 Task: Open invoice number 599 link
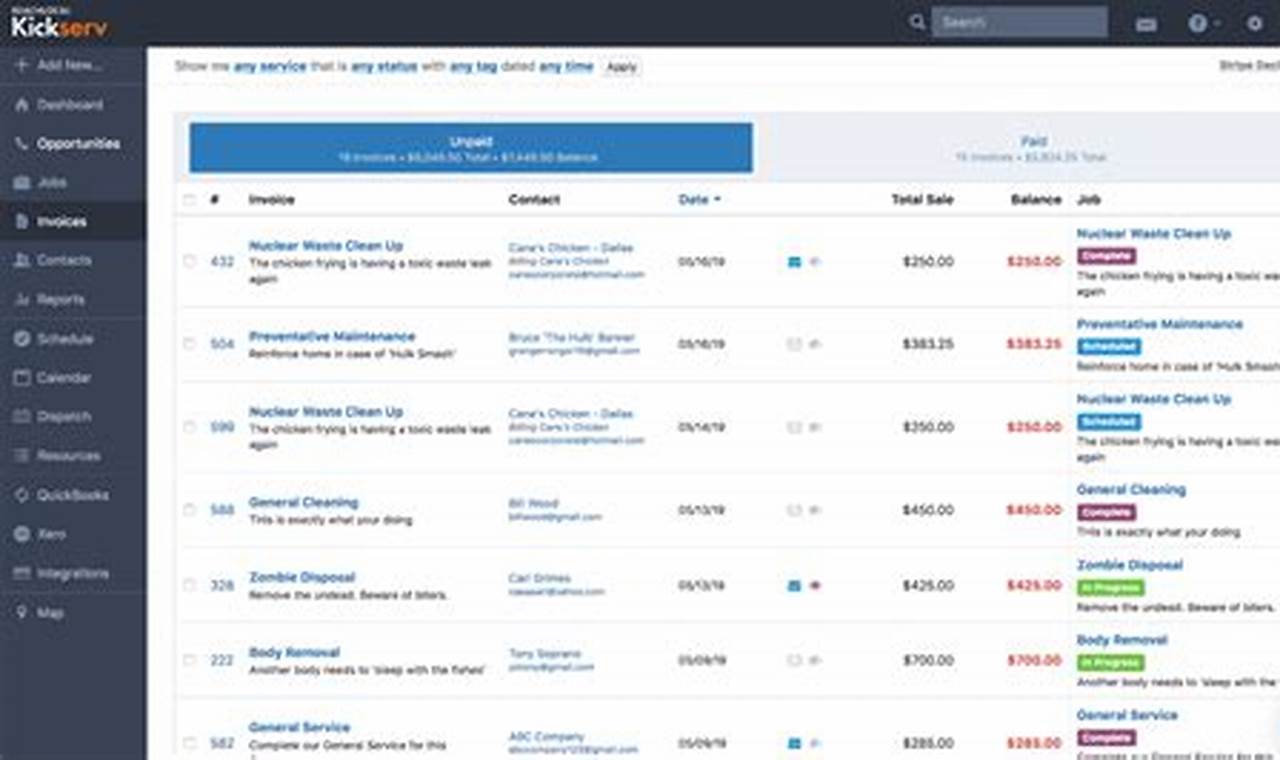pos(221,427)
